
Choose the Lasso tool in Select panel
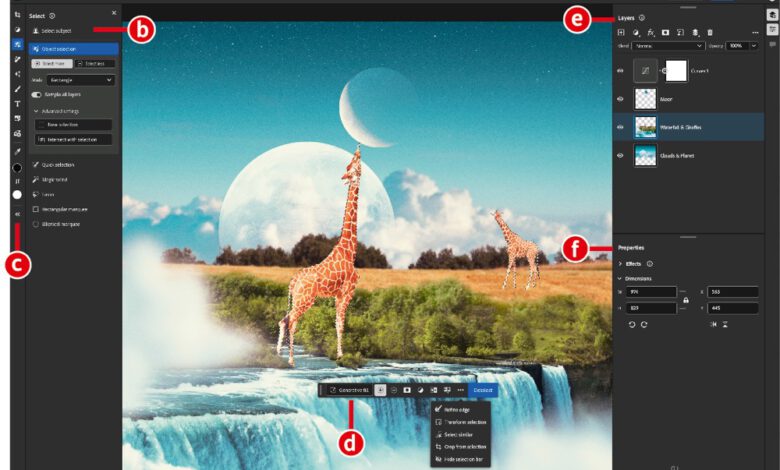pos(44,194)
